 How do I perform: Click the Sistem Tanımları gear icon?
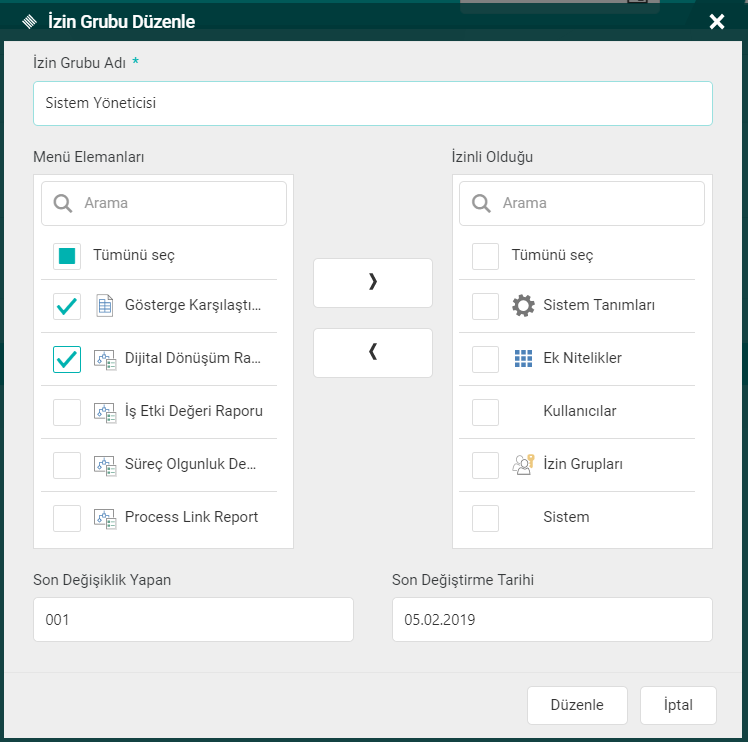pos(523,306)
